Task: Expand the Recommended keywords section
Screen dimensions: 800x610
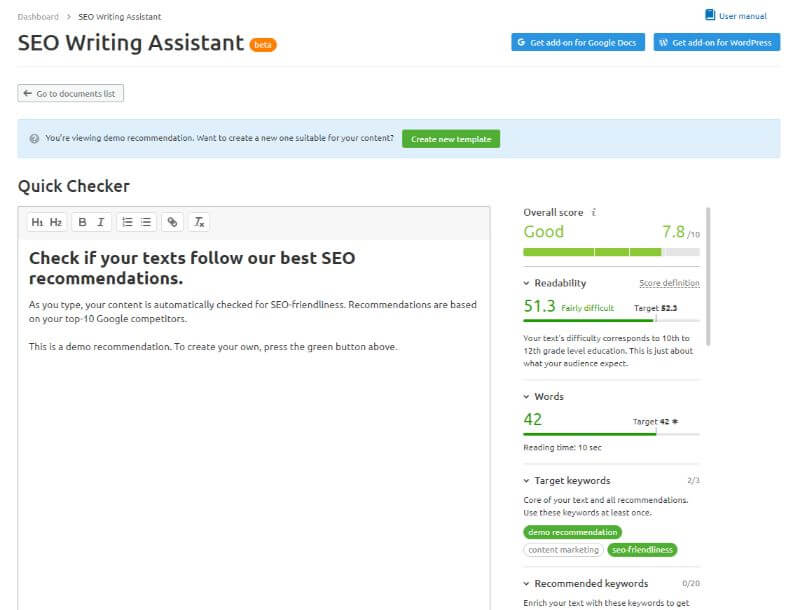Action: pyautogui.click(x=525, y=583)
